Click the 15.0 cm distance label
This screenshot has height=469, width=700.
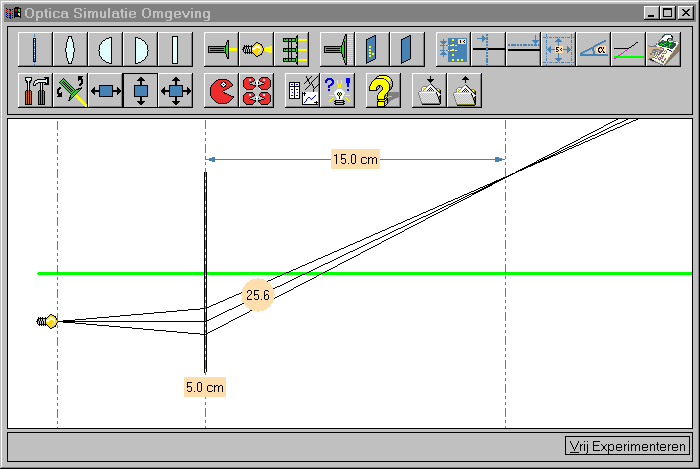tap(355, 159)
